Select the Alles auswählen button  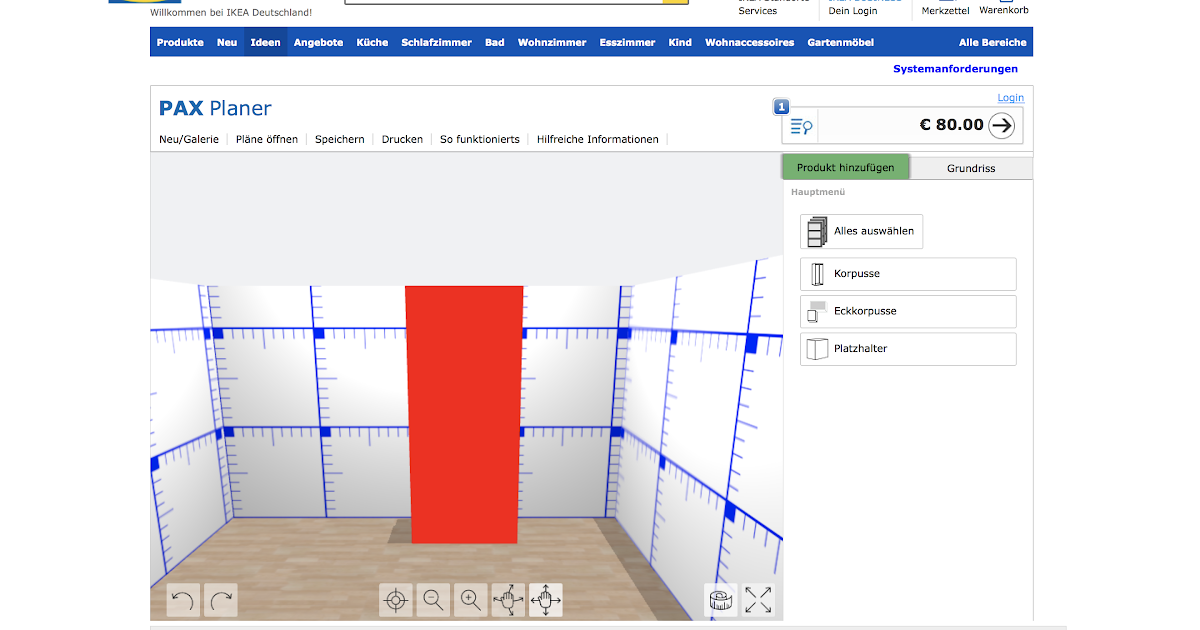[x=861, y=231]
